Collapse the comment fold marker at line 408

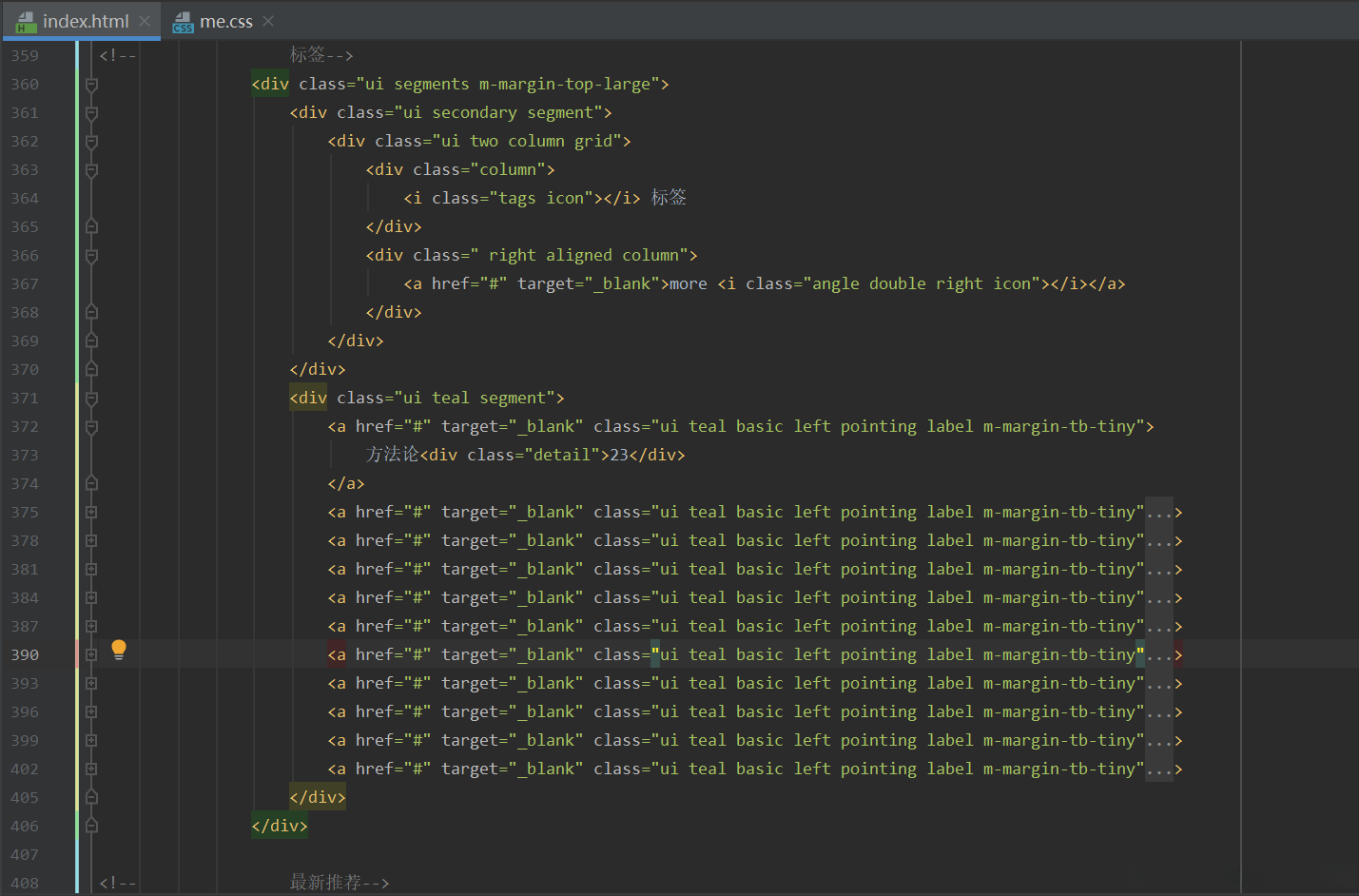[x=91, y=884]
